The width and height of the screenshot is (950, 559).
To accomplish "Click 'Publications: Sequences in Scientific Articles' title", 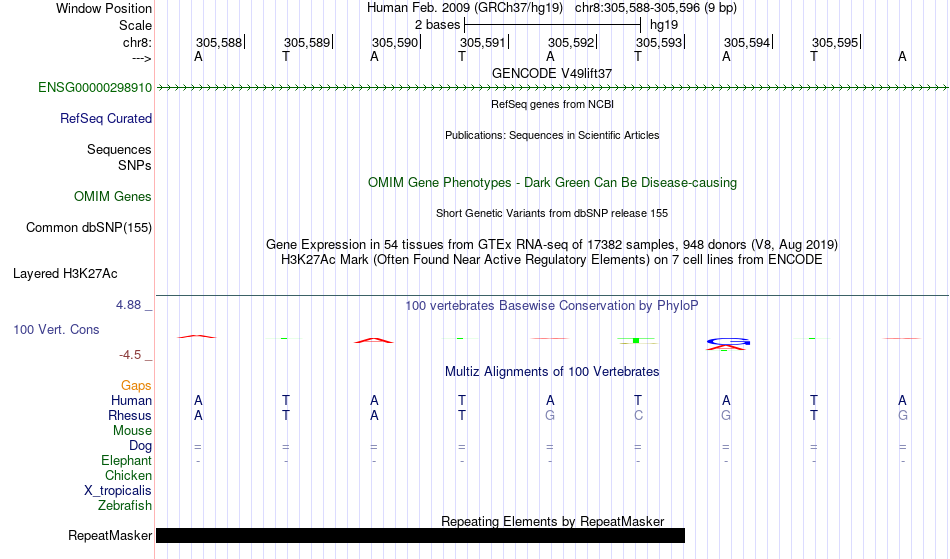I will tap(552, 135).
